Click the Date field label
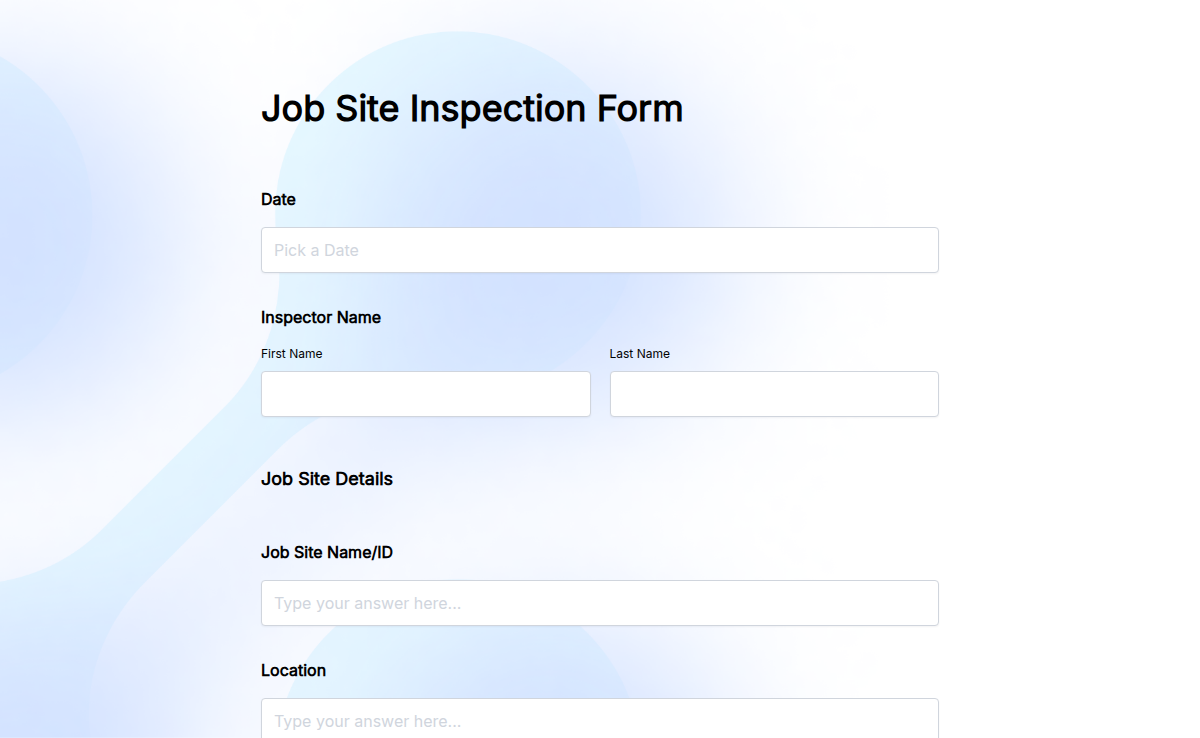Image resolution: width=1200 pixels, height=738 pixels. pos(277,200)
